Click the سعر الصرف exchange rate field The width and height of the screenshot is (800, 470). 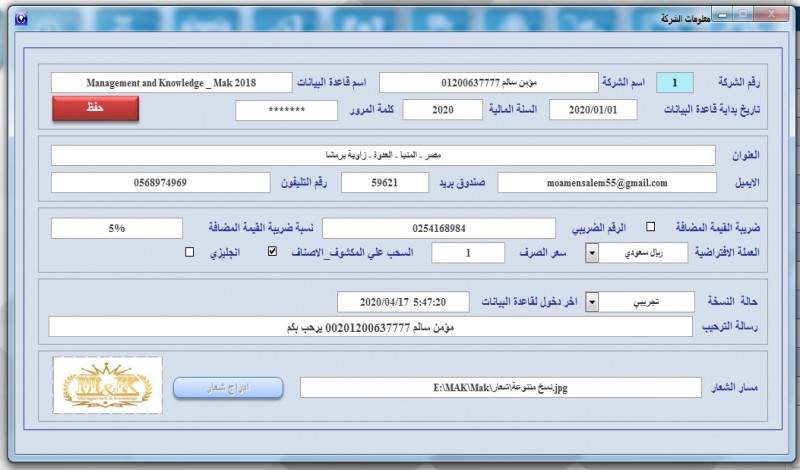pos(468,253)
